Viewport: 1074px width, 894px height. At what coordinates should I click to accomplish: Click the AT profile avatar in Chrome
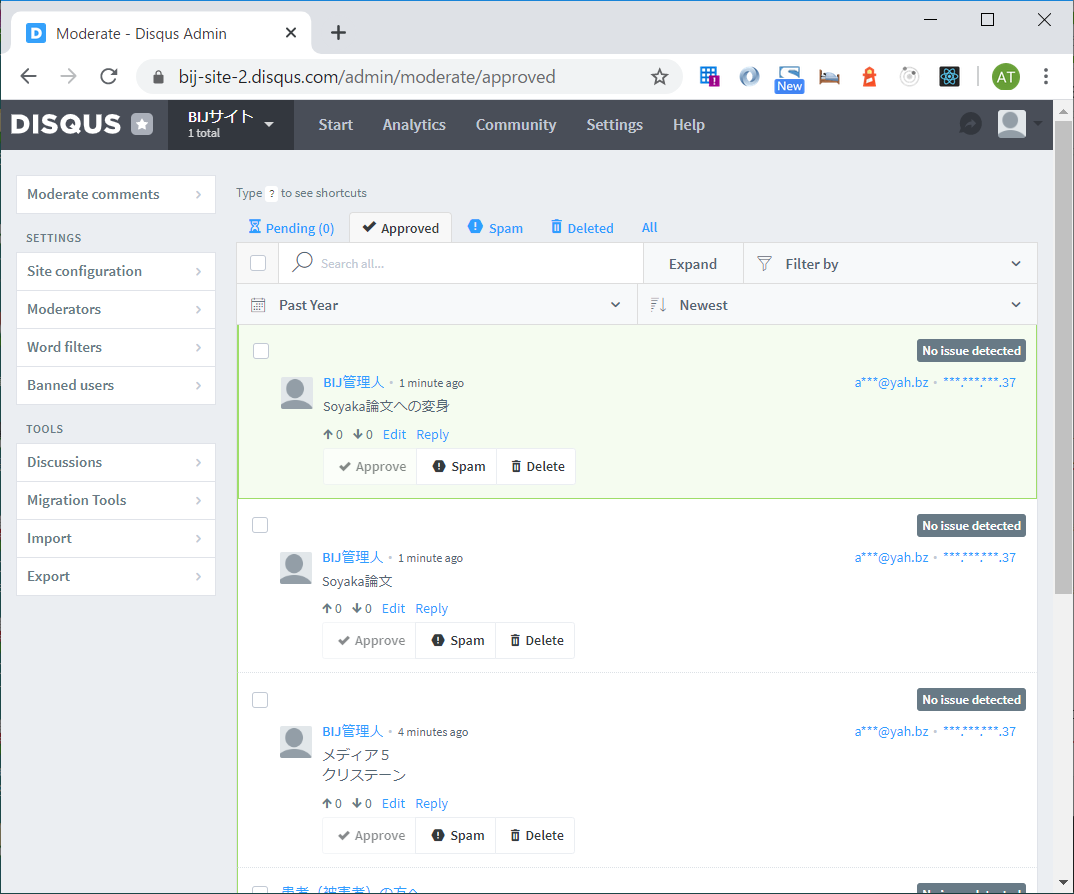pyautogui.click(x=1006, y=77)
